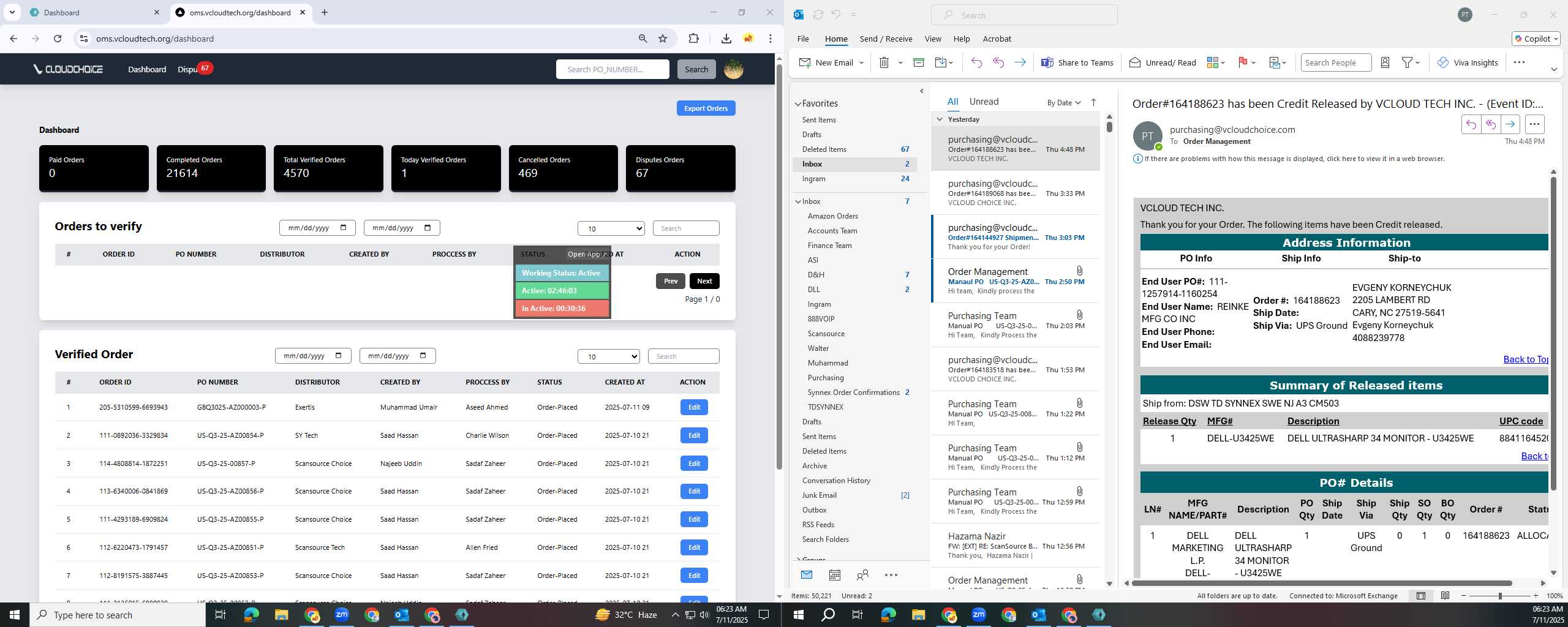
Task: Click the Chrome extensions puzzle icon
Action: pyautogui.click(x=693, y=39)
